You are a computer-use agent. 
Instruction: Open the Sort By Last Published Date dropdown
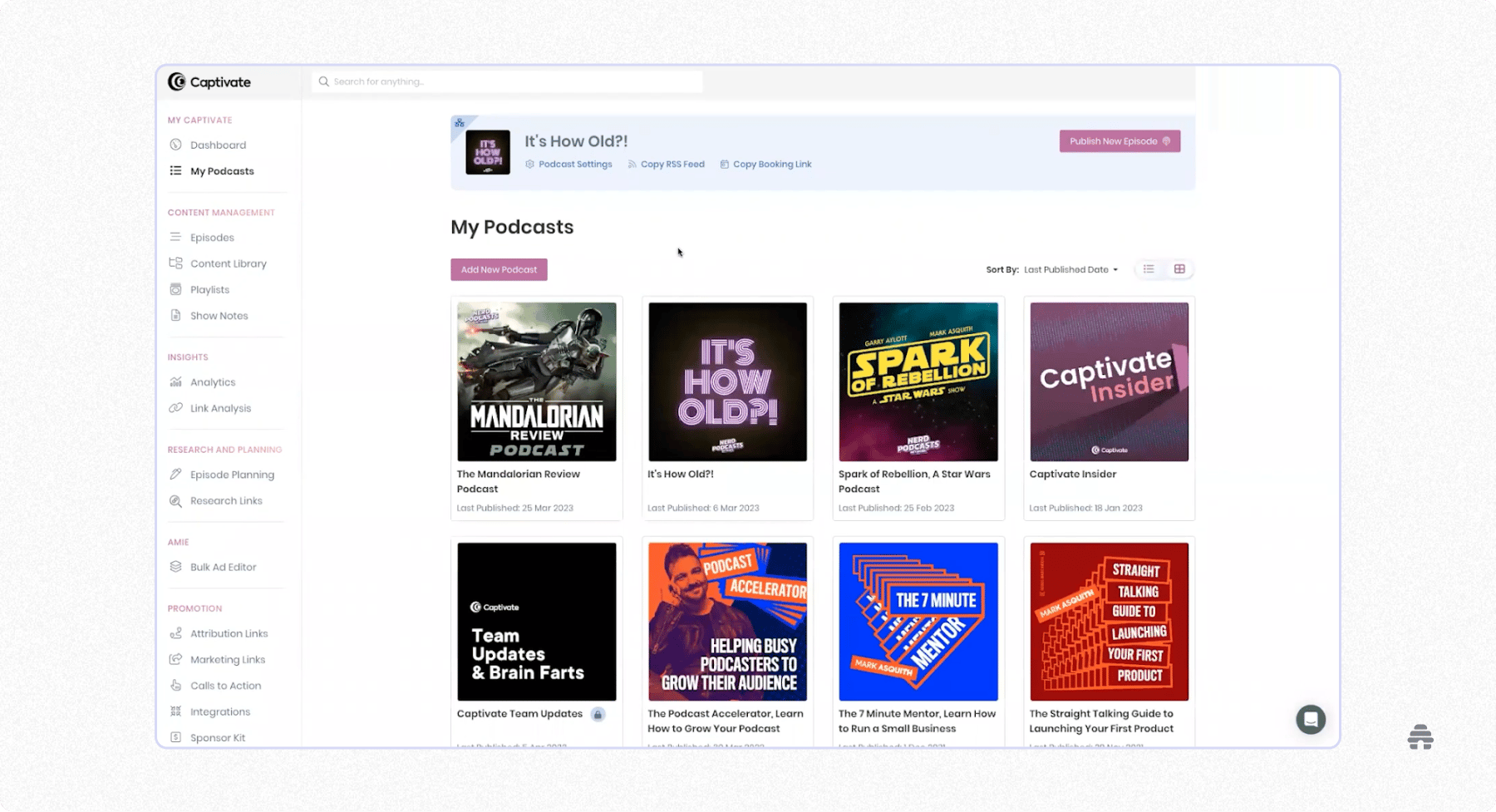tap(1070, 268)
